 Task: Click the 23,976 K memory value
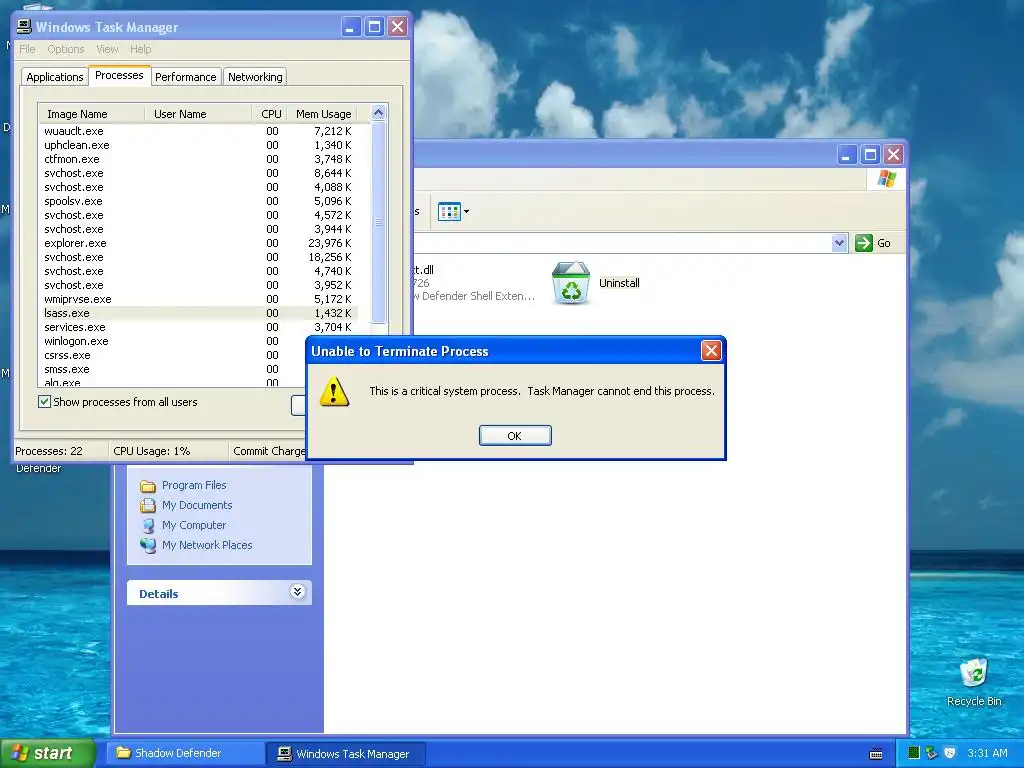click(330, 243)
